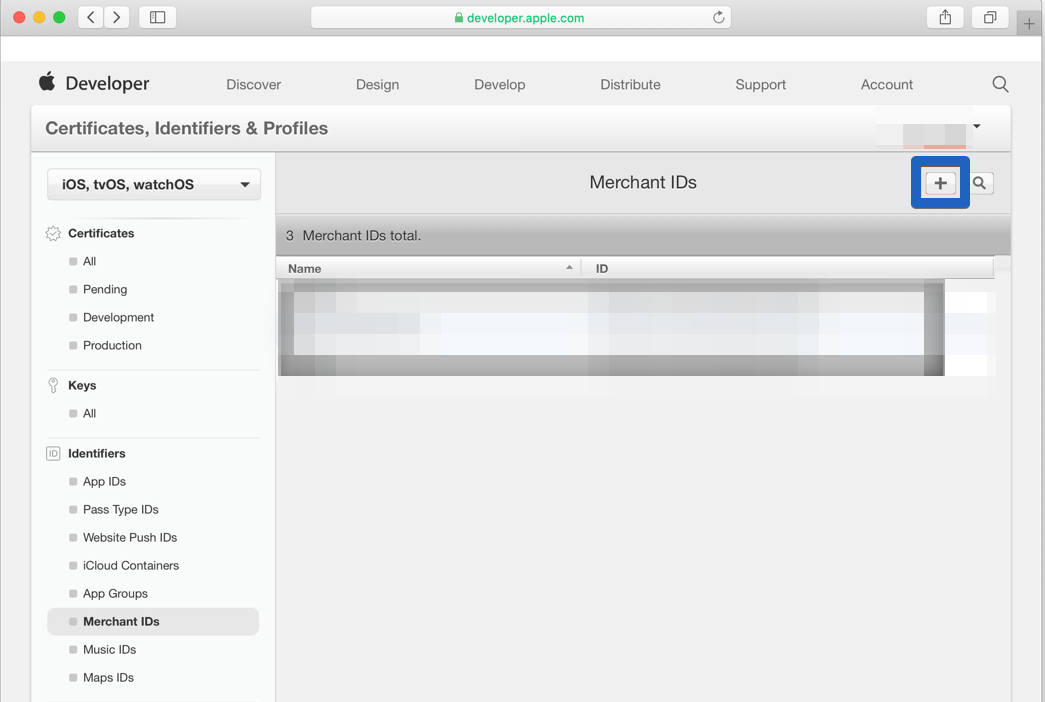Focus the developer.apple.com address bar
1045x702 pixels.
[x=521, y=17]
